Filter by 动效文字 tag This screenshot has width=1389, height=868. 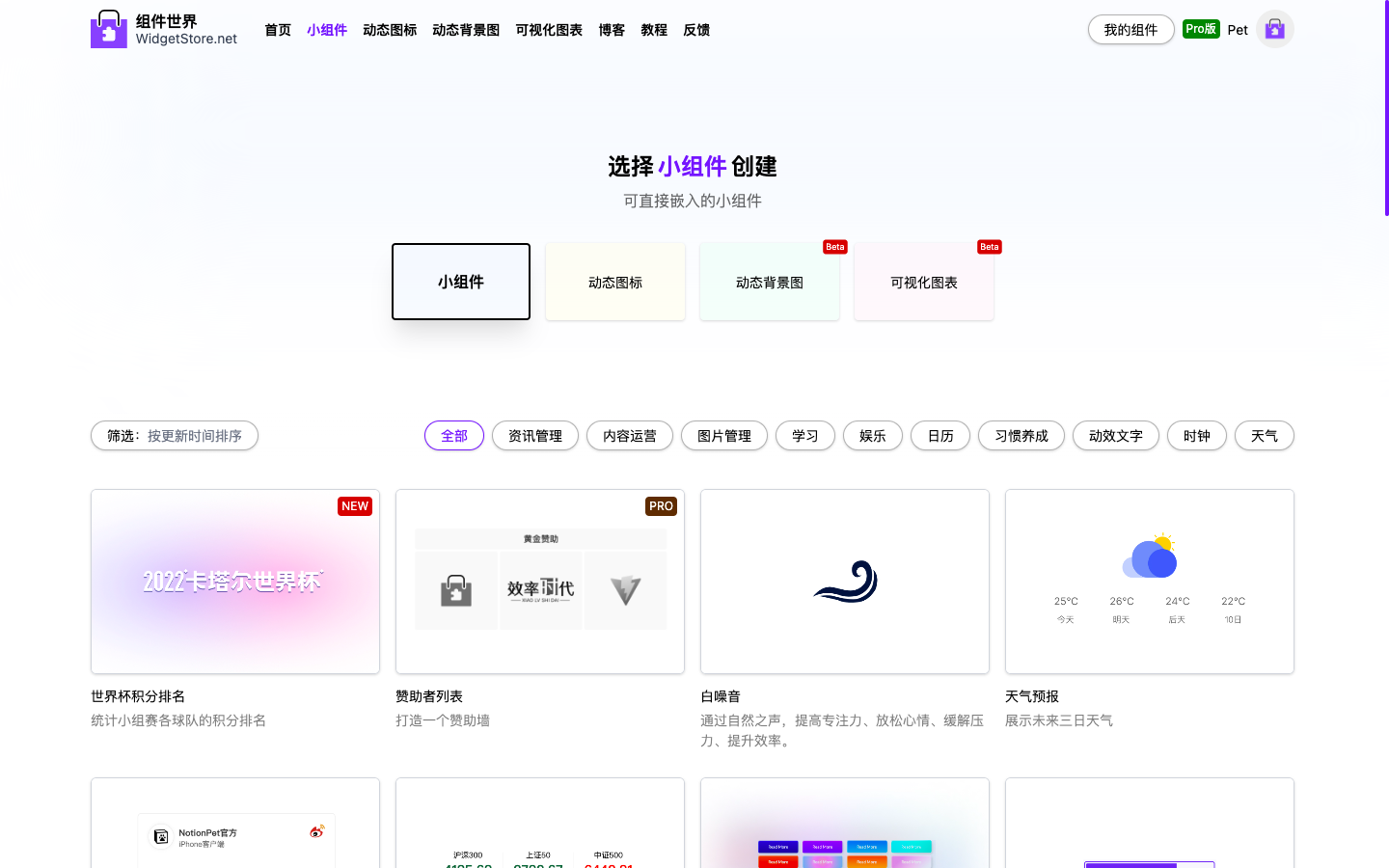[1116, 436]
